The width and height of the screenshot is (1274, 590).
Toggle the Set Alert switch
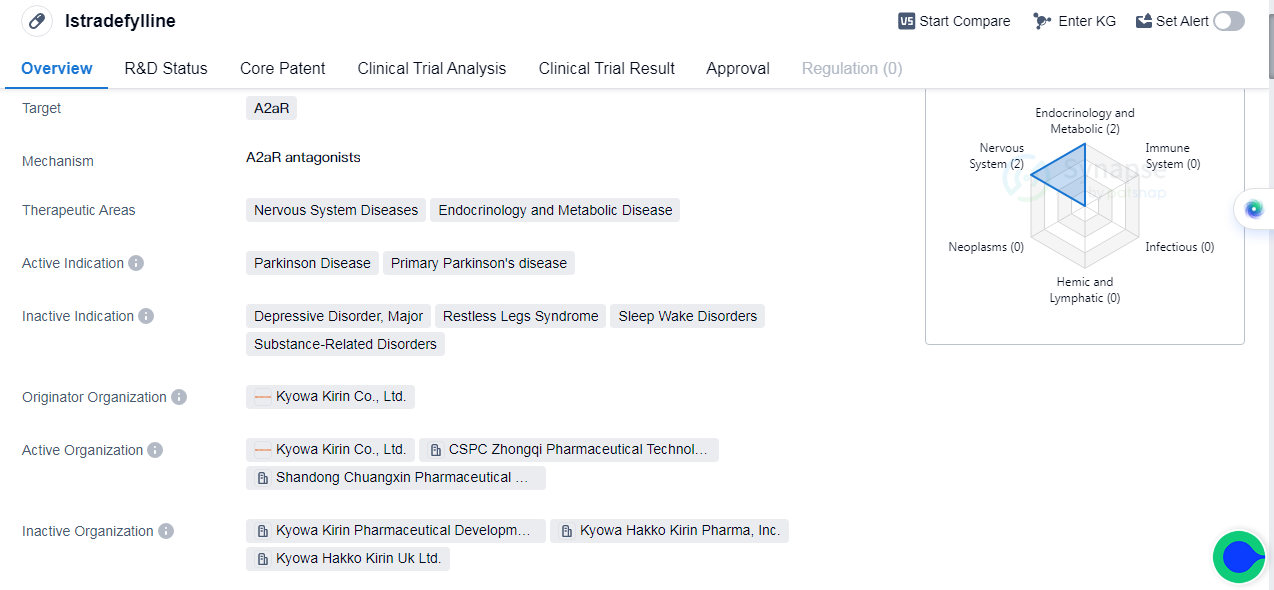(1228, 21)
